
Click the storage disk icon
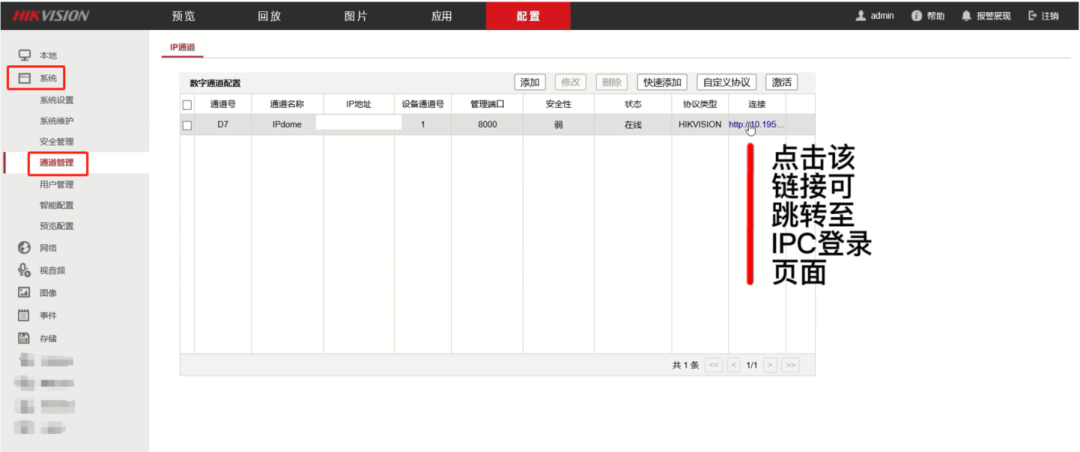[x=25, y=338]
